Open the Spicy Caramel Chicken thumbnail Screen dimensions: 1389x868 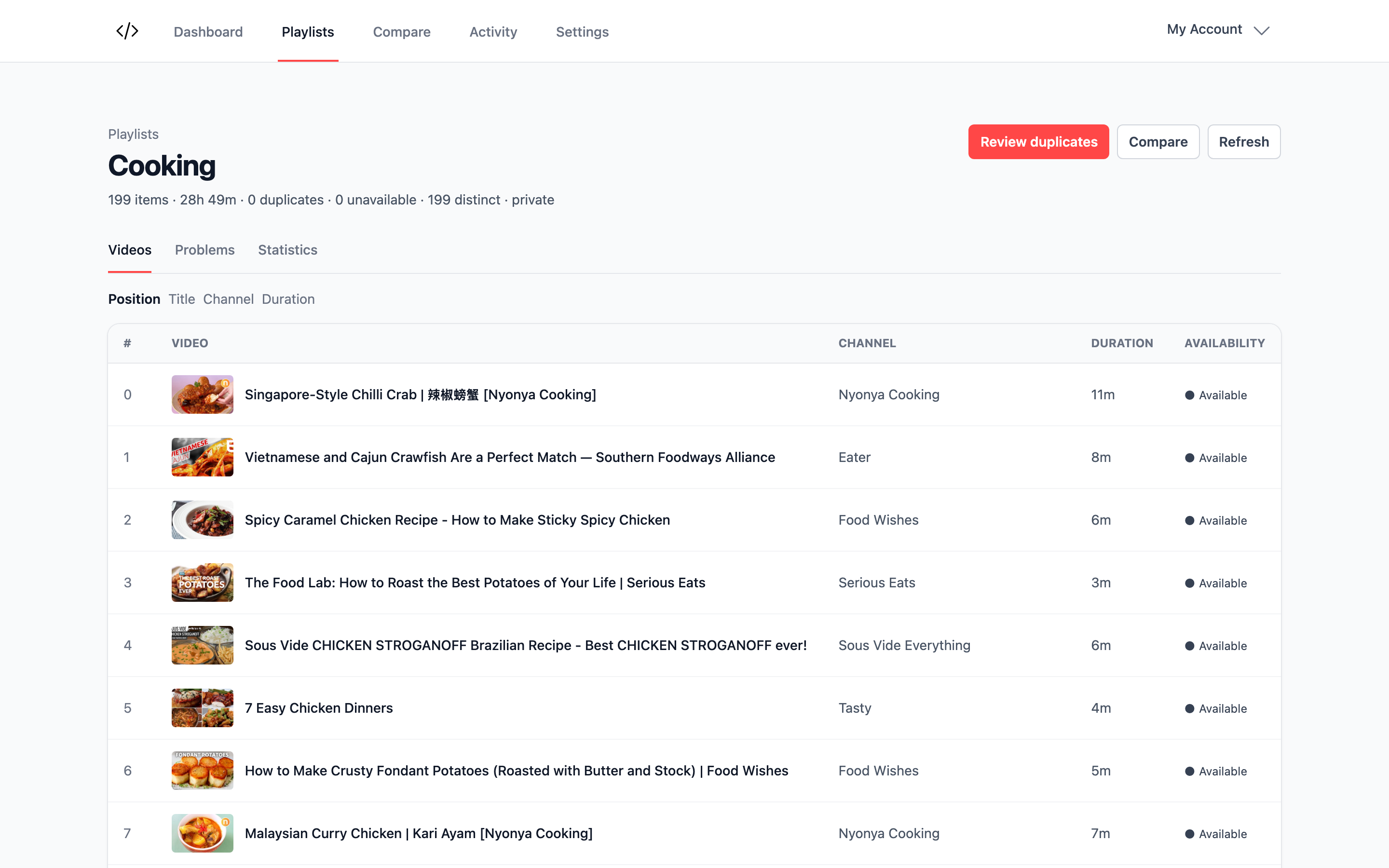[203, 519]
